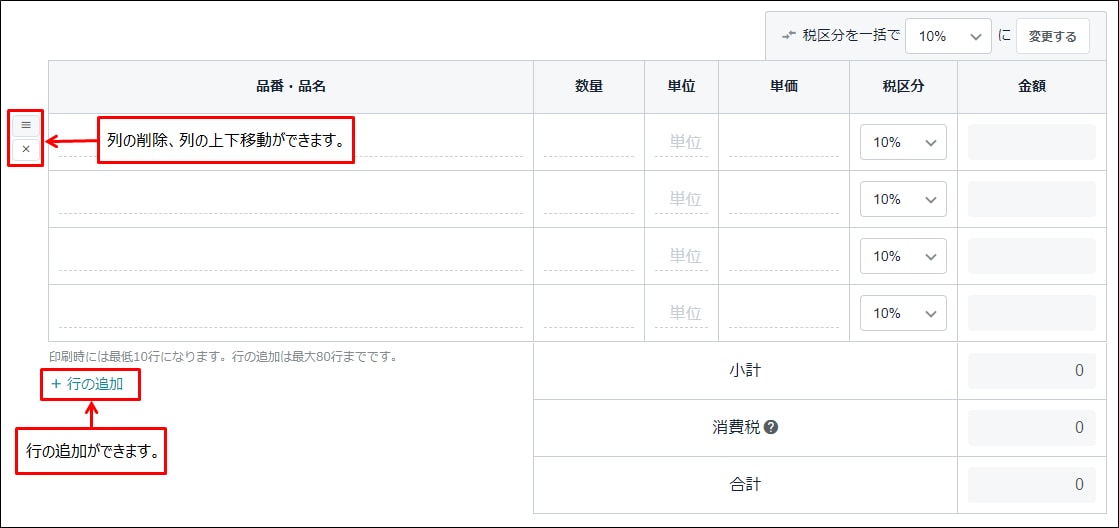Expand fourth row tax category dropdown

[x=903, y=313]
